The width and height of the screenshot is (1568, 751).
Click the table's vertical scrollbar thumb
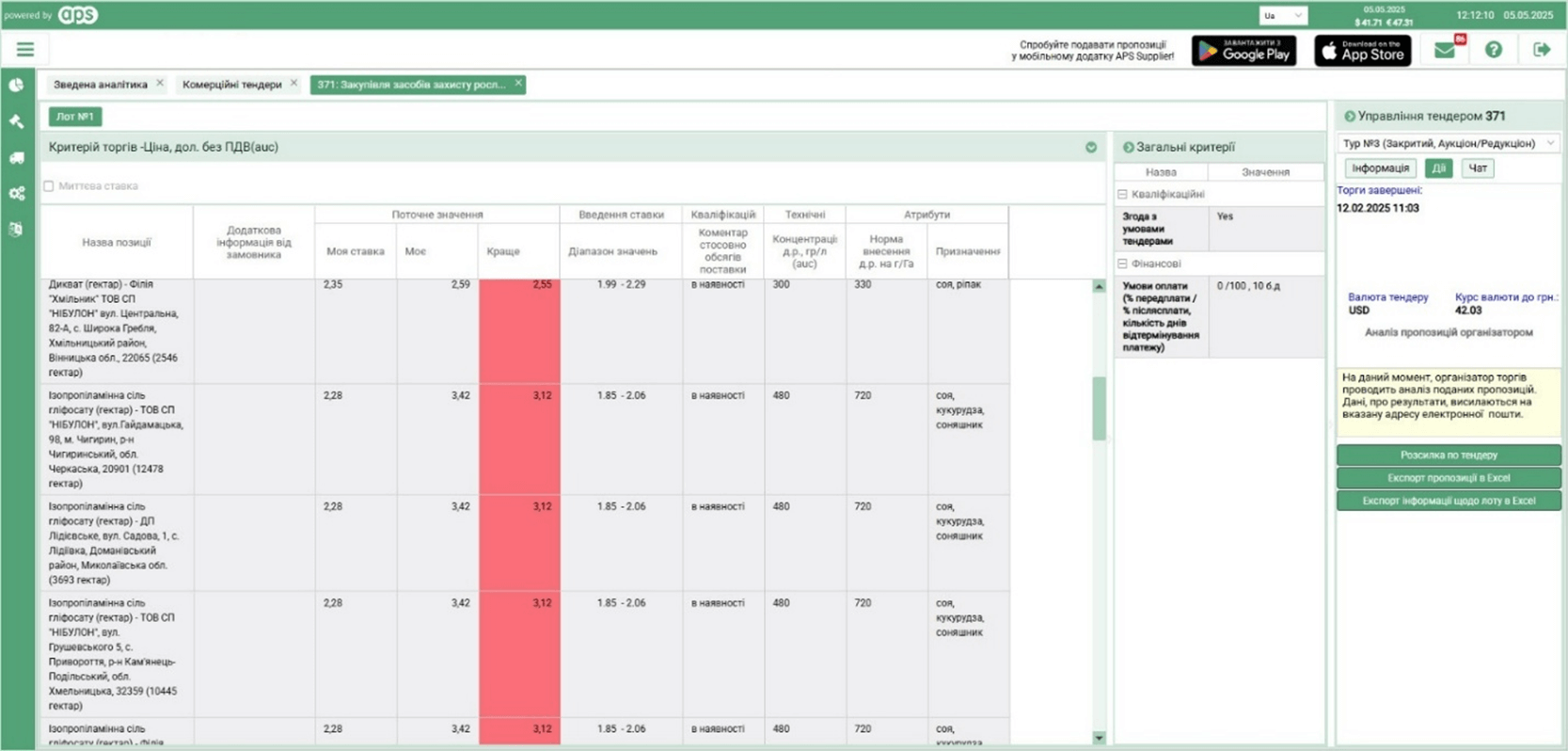(1099, 408)
